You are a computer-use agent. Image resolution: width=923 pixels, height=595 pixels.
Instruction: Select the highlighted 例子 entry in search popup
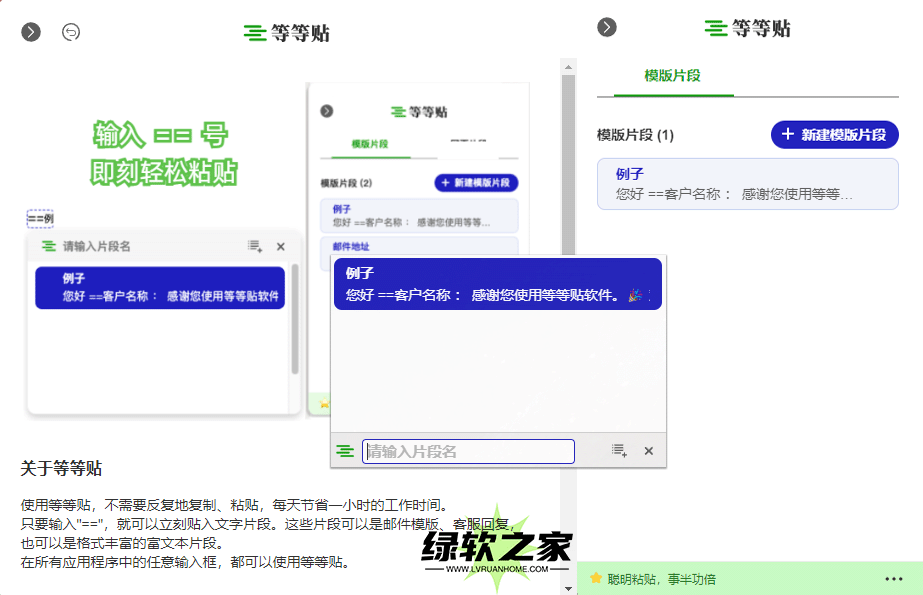coord(497,284)
